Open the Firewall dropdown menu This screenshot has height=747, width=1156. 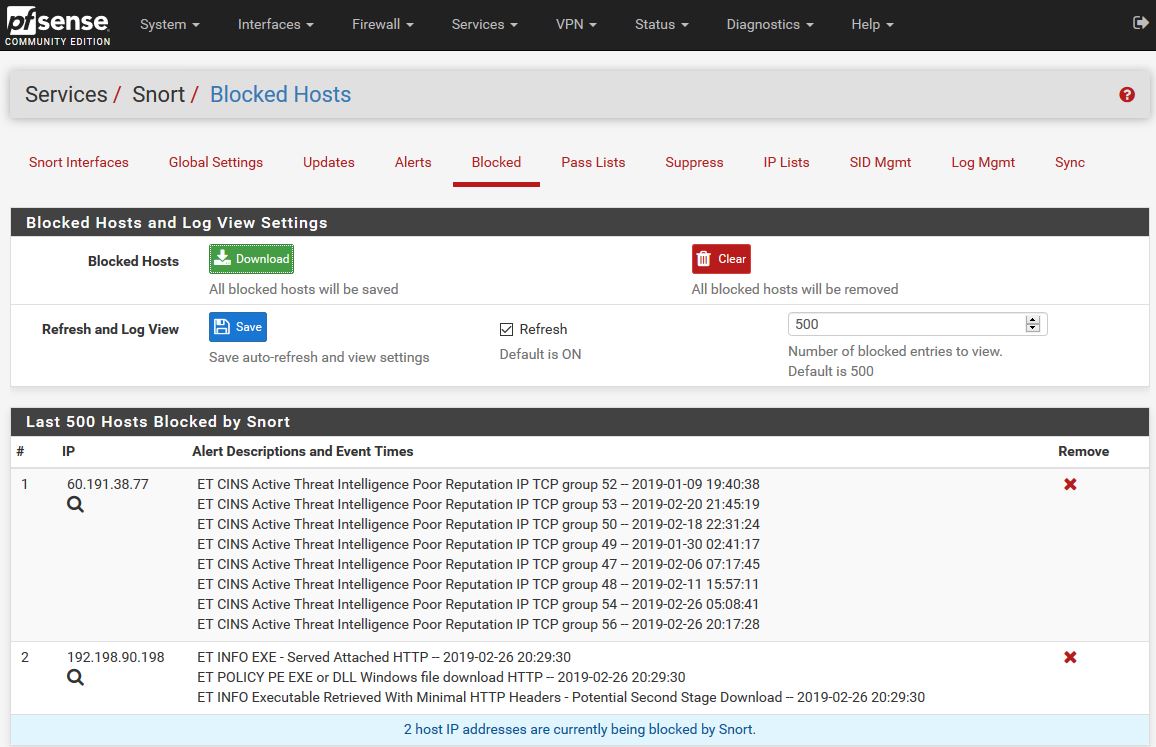coord(383,24)
